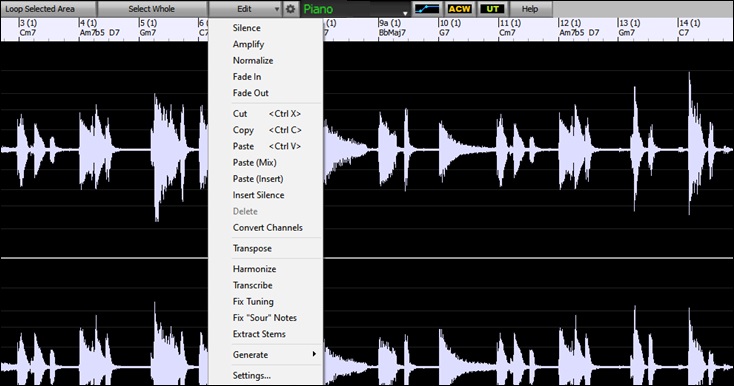Viewport: 734px width, 386px height.
Task: Click the blue volume automation curve icon
Action: pyautogui.click(x=427, y=9)
